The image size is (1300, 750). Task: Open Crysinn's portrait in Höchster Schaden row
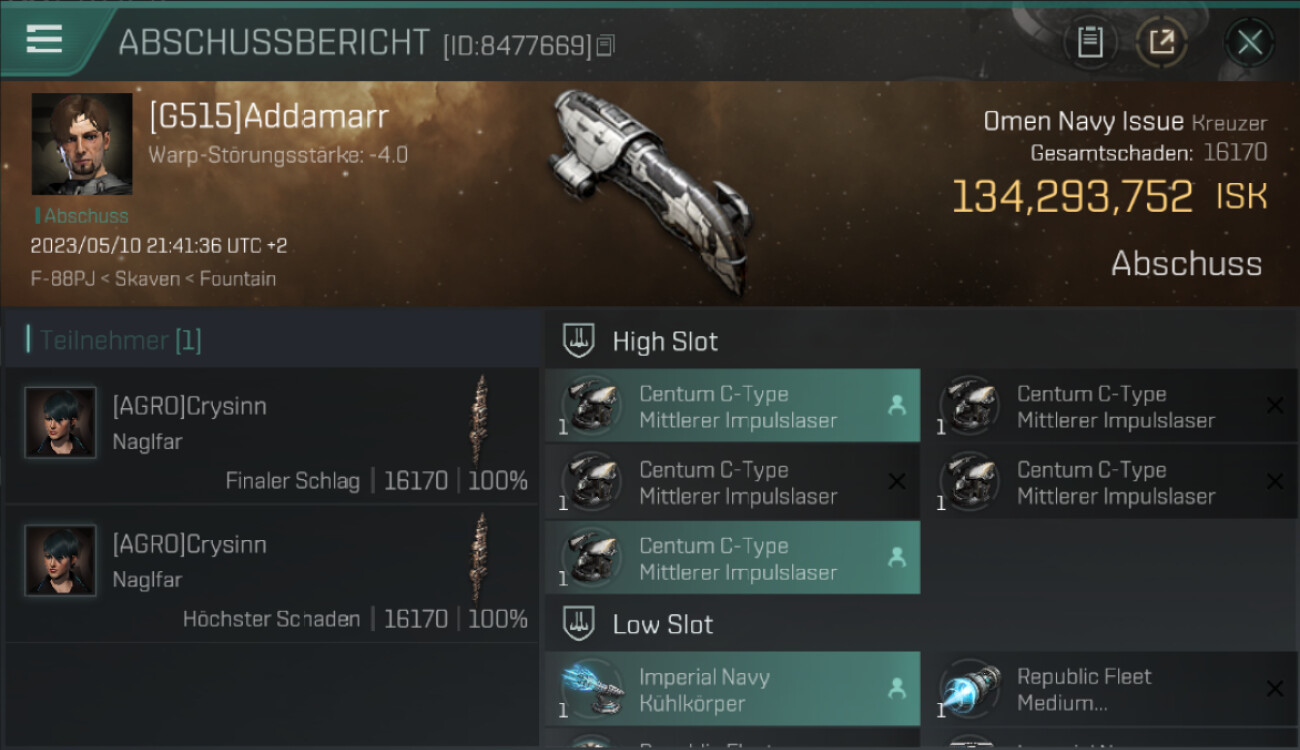(61, 560)
